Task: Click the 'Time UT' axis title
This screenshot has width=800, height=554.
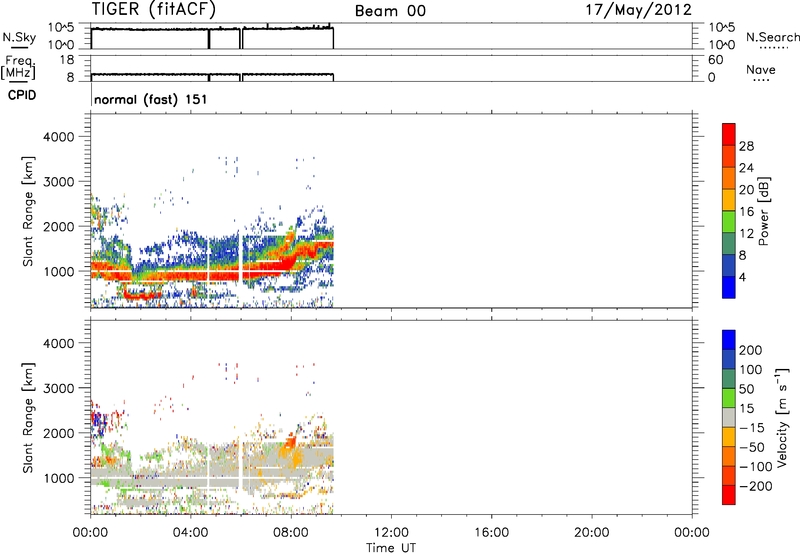Action: [391, 548]
